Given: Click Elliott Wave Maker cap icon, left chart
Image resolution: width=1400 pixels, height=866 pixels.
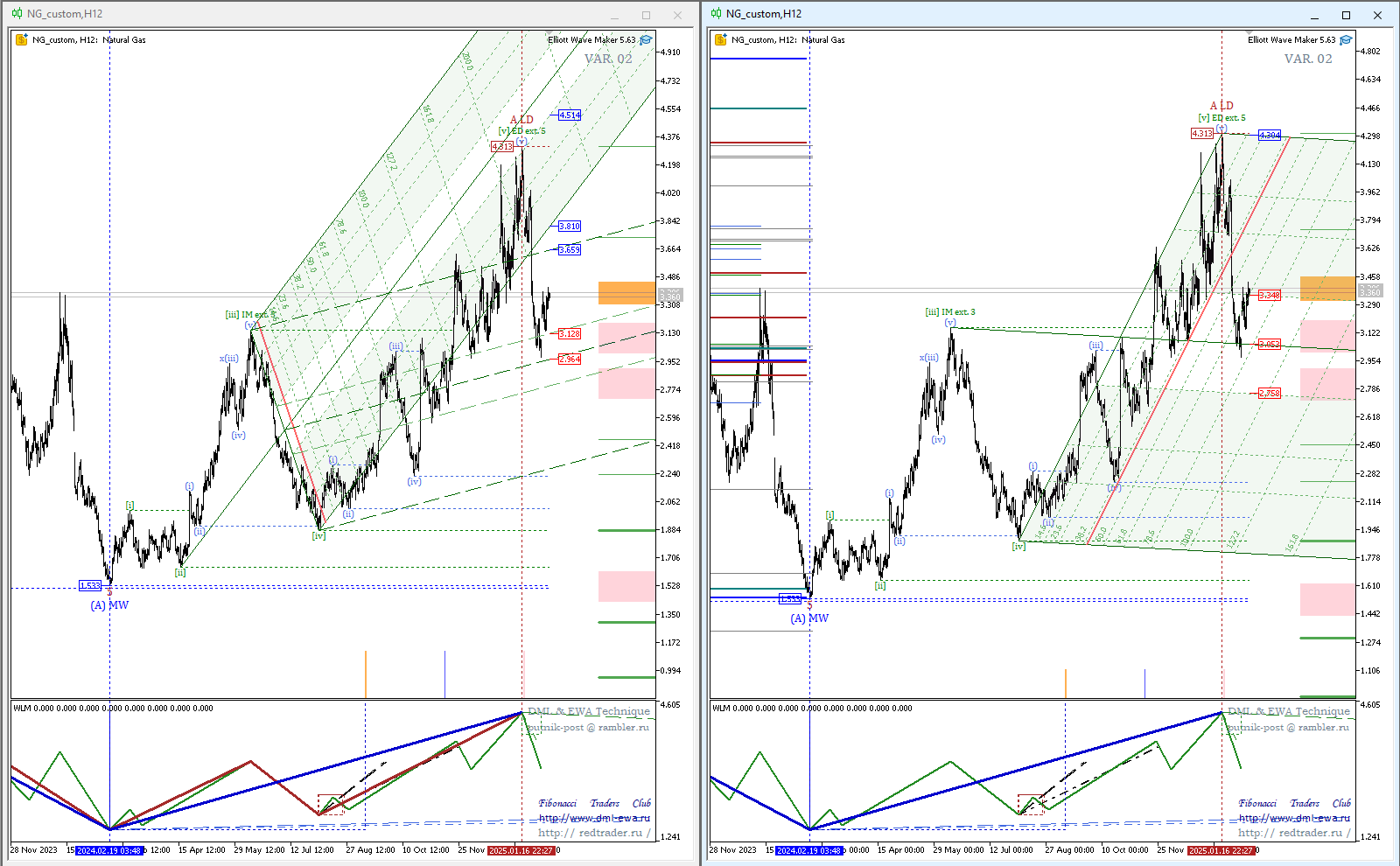Looking at the screenshot, I should click(646, 40).
